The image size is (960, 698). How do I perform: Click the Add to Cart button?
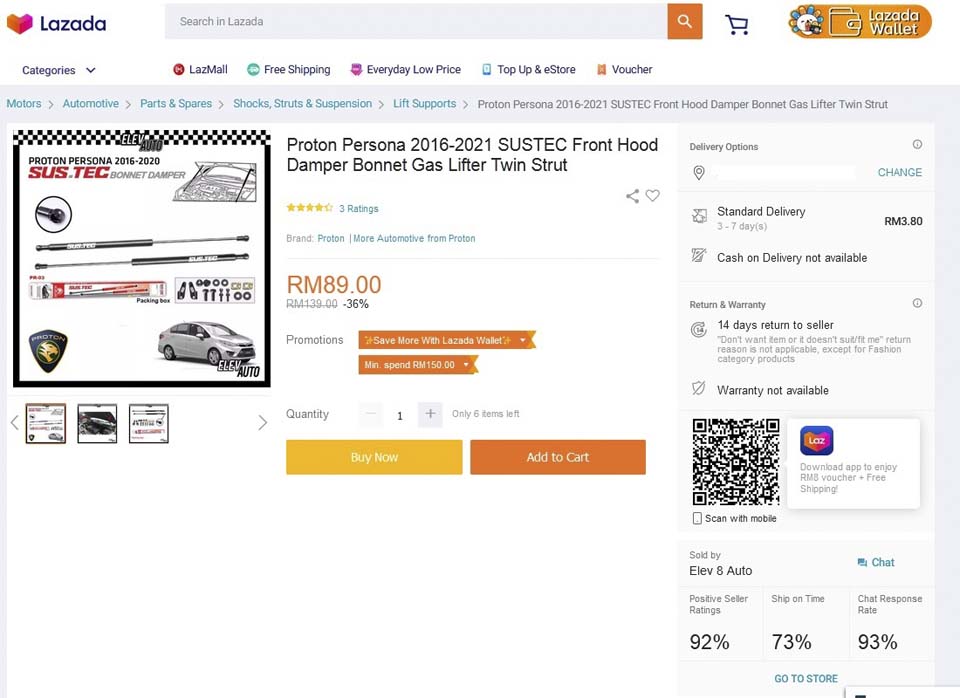click(557, 457)
